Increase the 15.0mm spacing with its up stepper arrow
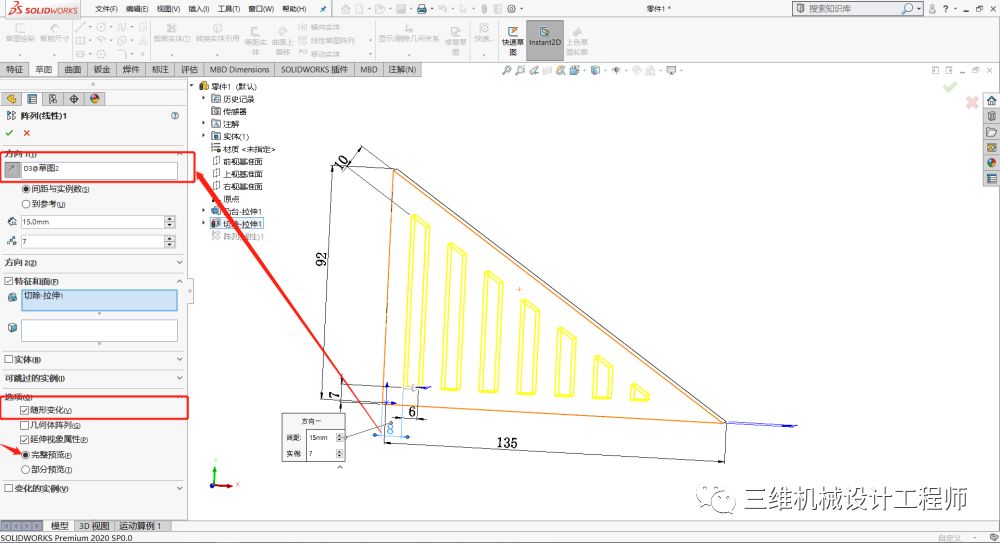Image resolution: width=1000 pixels, height=543 pixels. [x=170, y=219]
